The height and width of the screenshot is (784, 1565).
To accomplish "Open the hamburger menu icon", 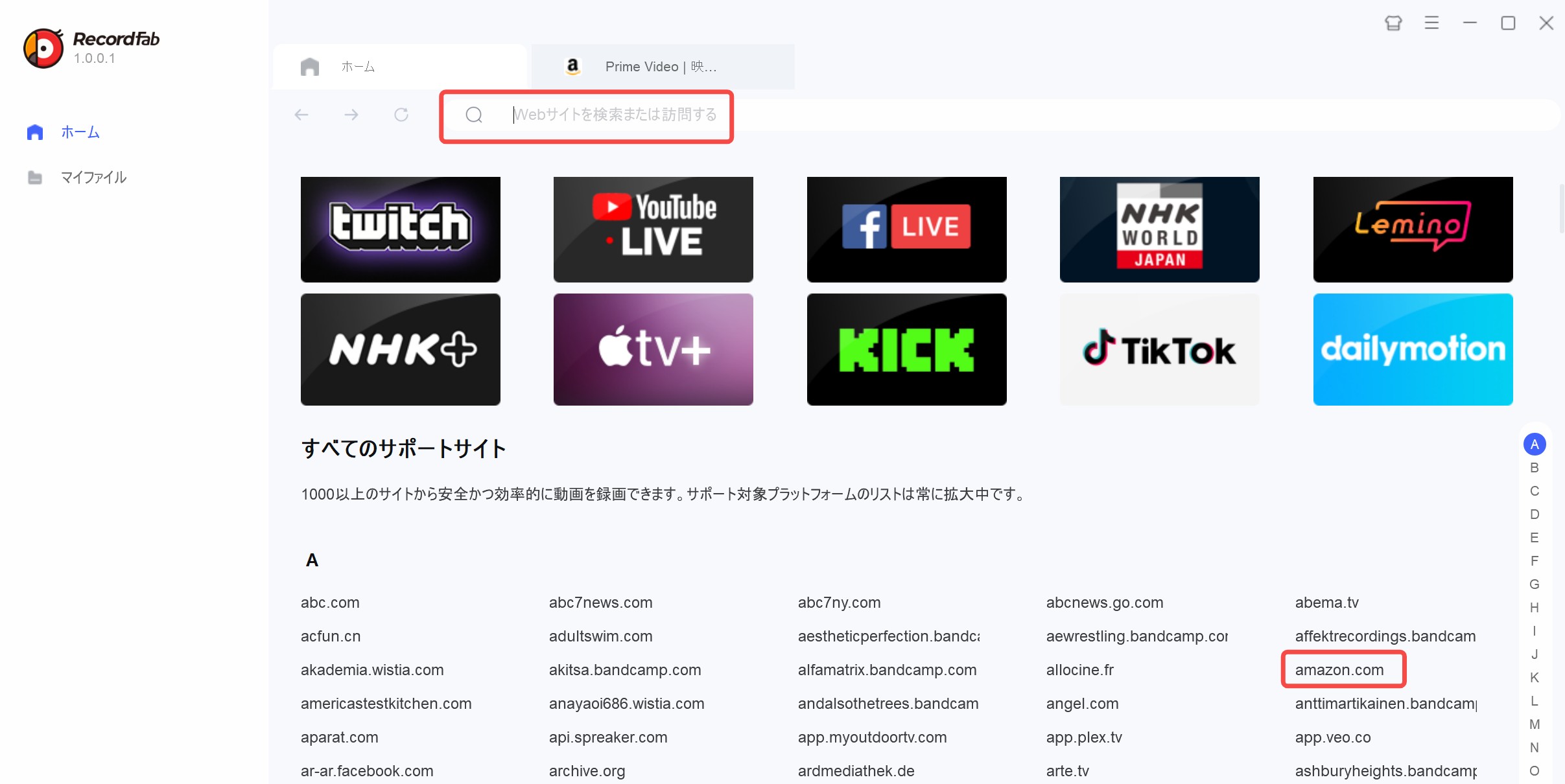I will pos(1431,23).
